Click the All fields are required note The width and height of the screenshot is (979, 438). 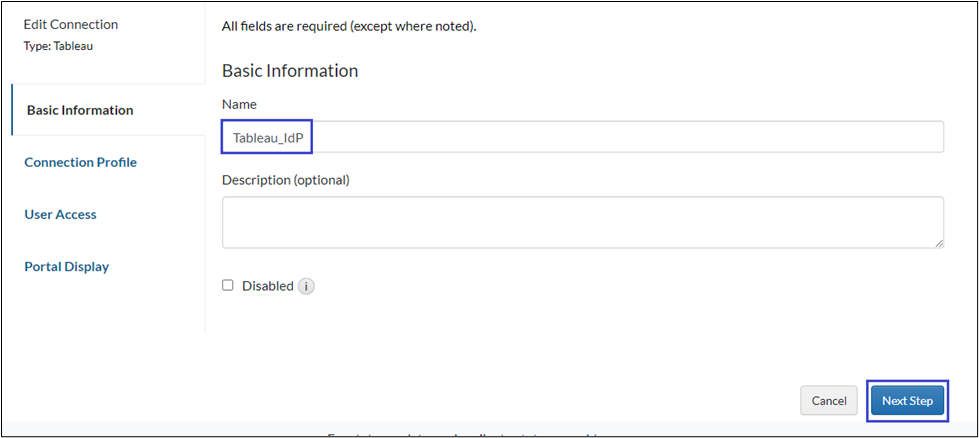[348, 25]
